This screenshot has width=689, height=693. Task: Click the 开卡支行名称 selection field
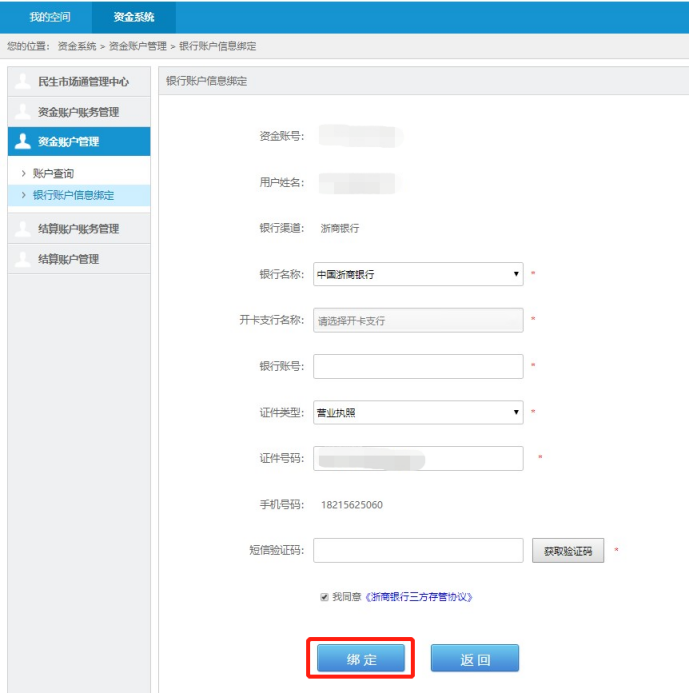(418, 320)
